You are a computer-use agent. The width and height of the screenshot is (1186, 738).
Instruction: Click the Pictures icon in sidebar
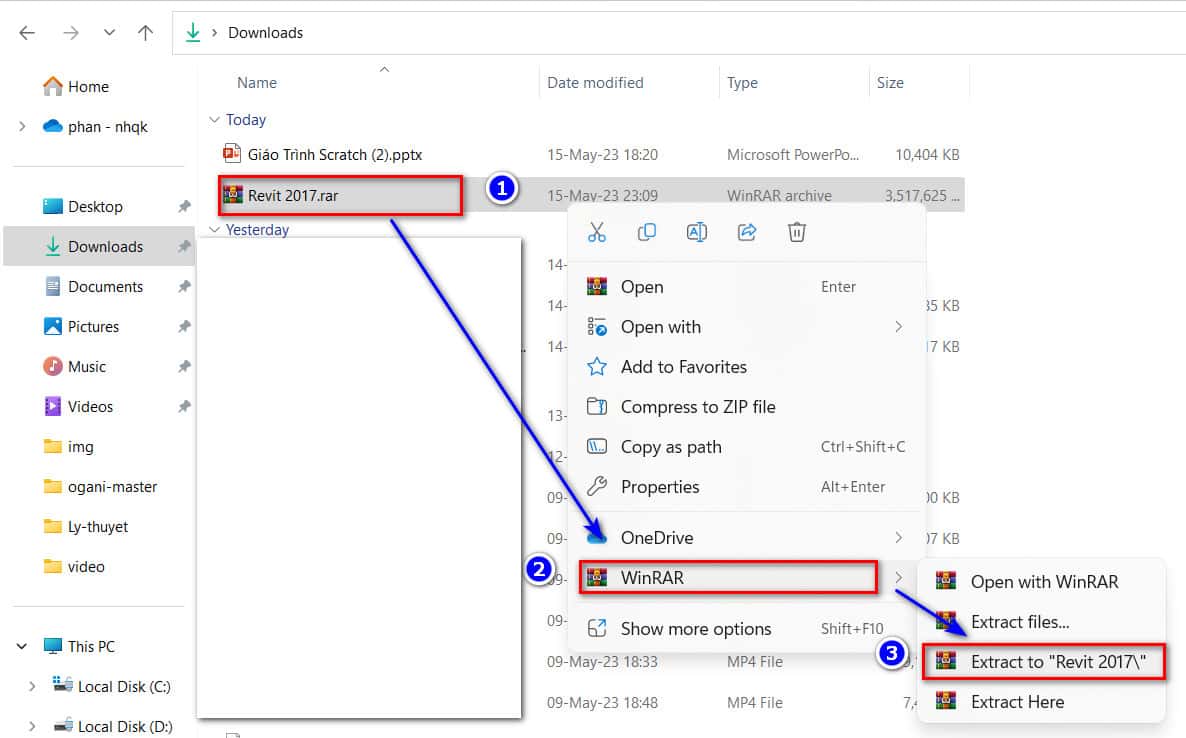(x=53, y=327)
